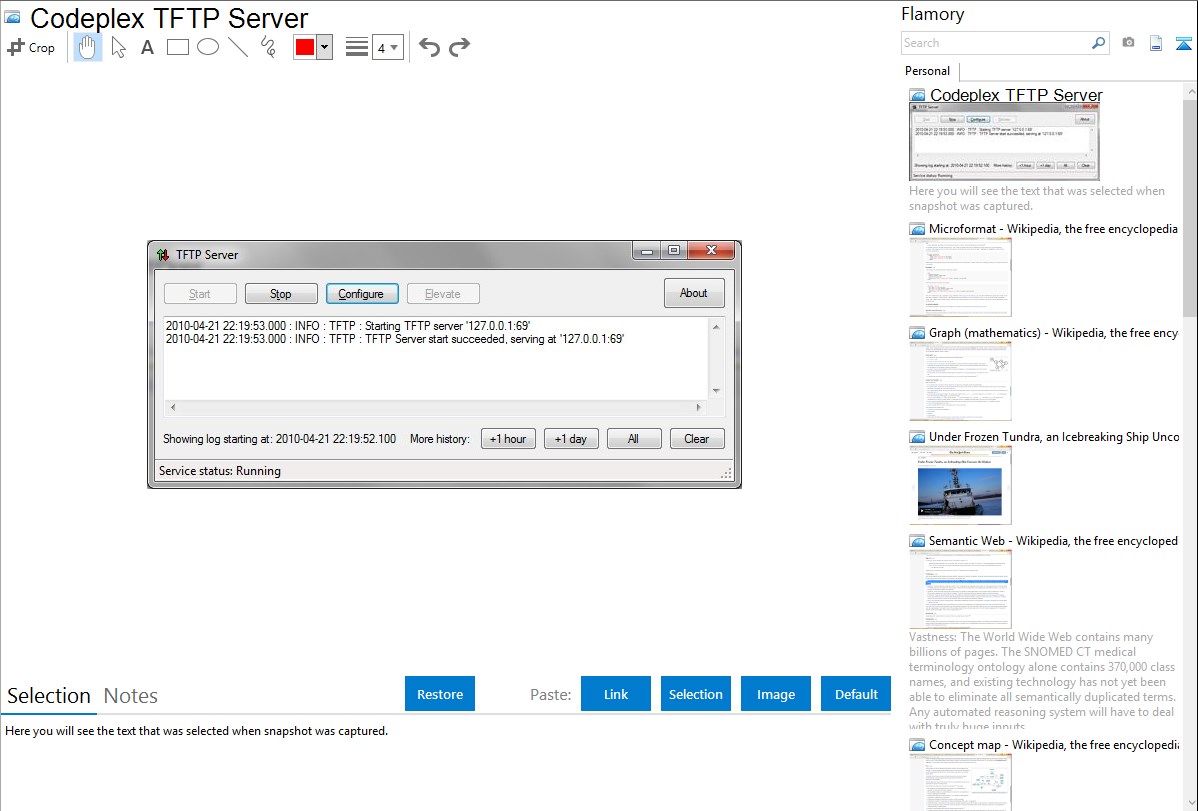Image resolution: width=1198 pixels, height=811 pixels.
Task: Click the icon beside Microformat snapshot title
Action: (917, 229)
